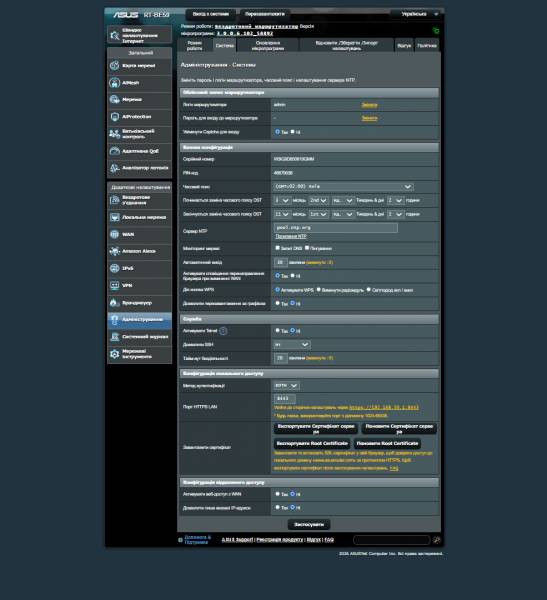Open the LAN sidebar icon
Image resolution: width=547 pixels, height=600 pixels.
(x=114, y=217)
